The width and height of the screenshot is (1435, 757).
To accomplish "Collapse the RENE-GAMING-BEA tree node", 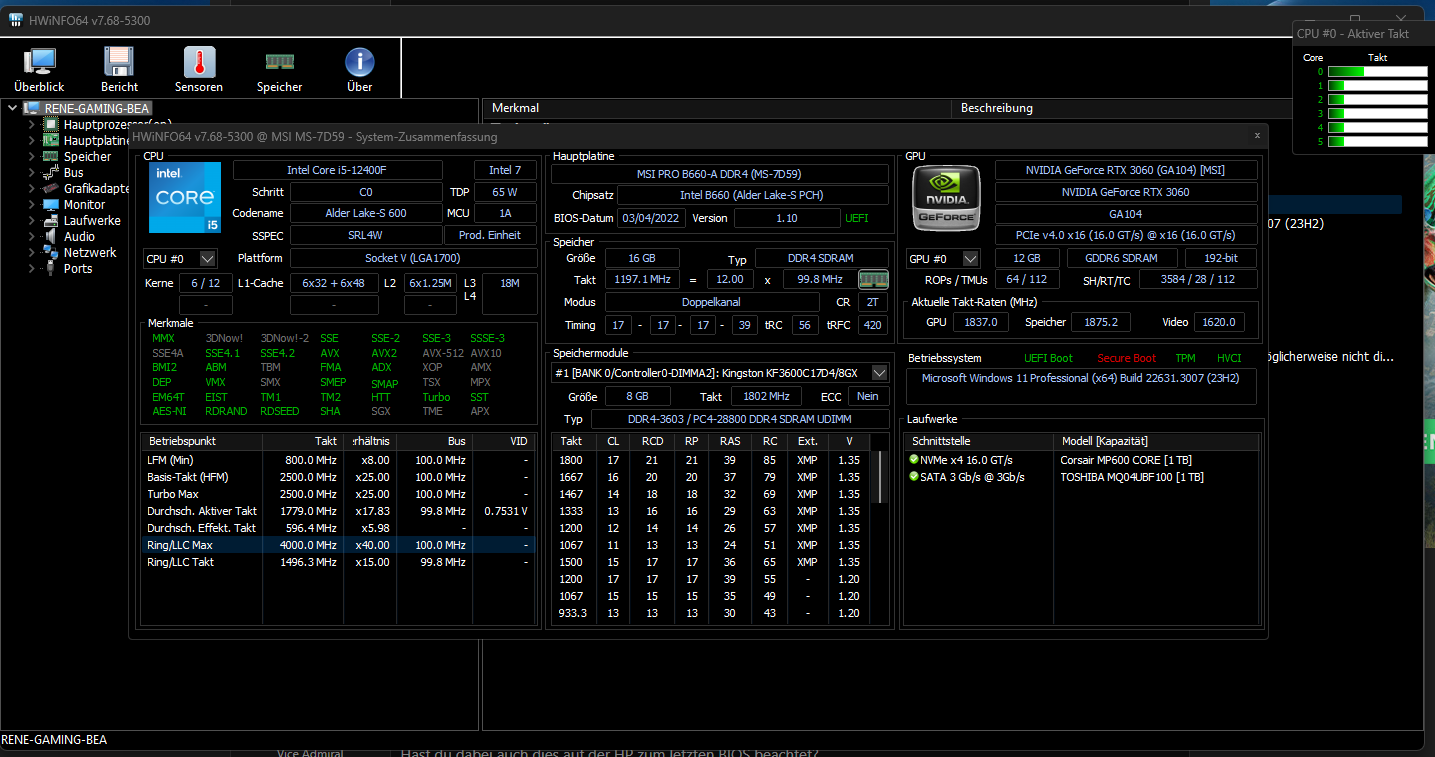I will click(x=12, y=108).
